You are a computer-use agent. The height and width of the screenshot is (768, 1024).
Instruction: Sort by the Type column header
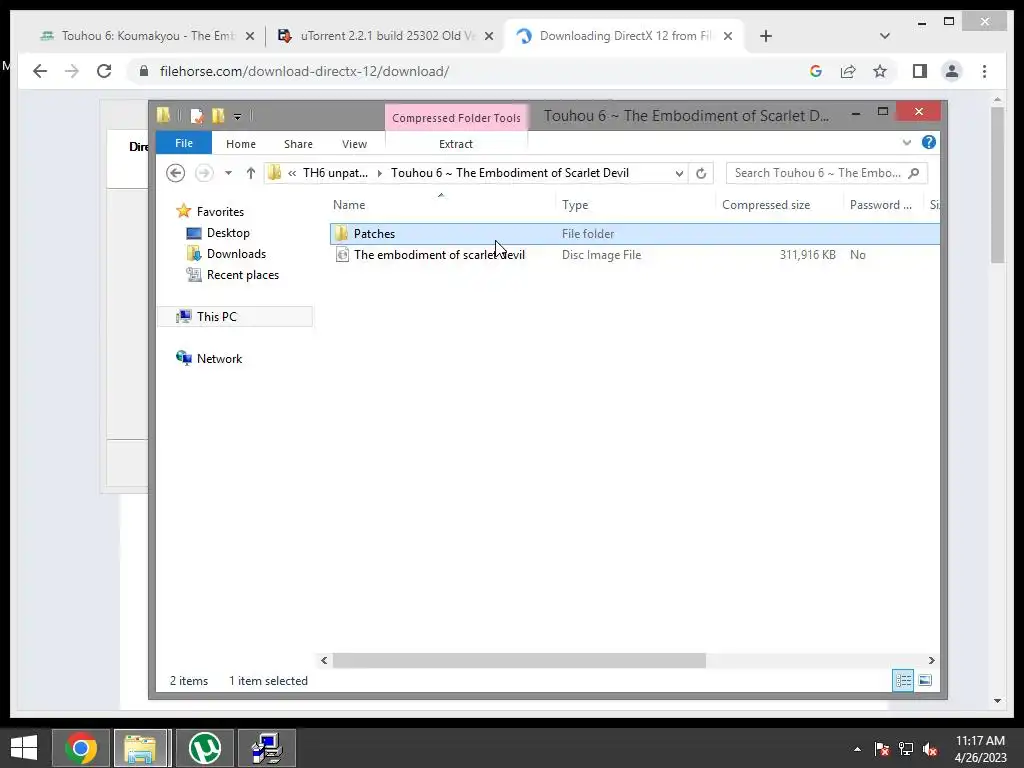[x=636, y=205]
